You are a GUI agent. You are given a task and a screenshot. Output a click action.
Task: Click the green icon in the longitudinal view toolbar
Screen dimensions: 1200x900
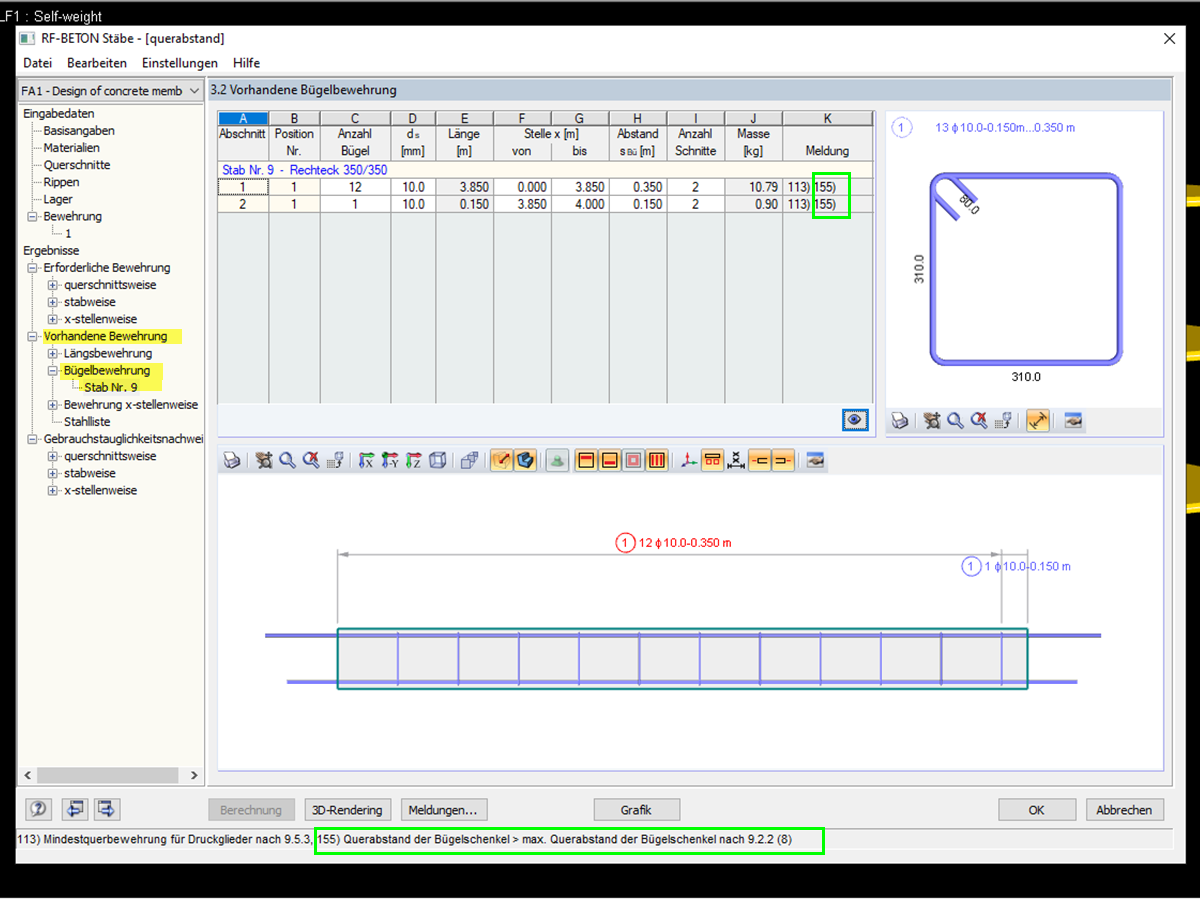pyautogui.click(x=557, y=460)
